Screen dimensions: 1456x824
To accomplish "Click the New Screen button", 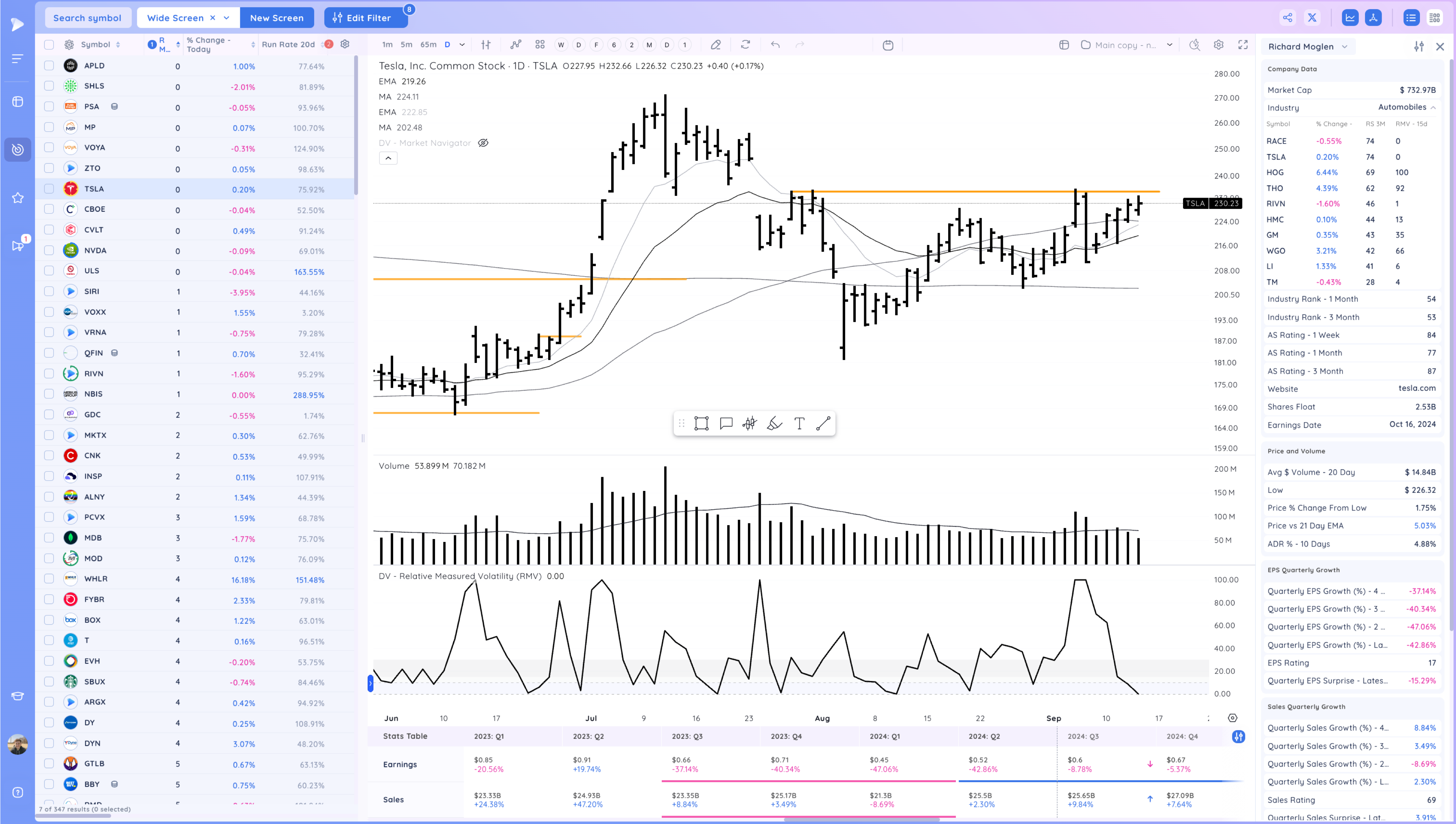I will (x=277, y=17).
